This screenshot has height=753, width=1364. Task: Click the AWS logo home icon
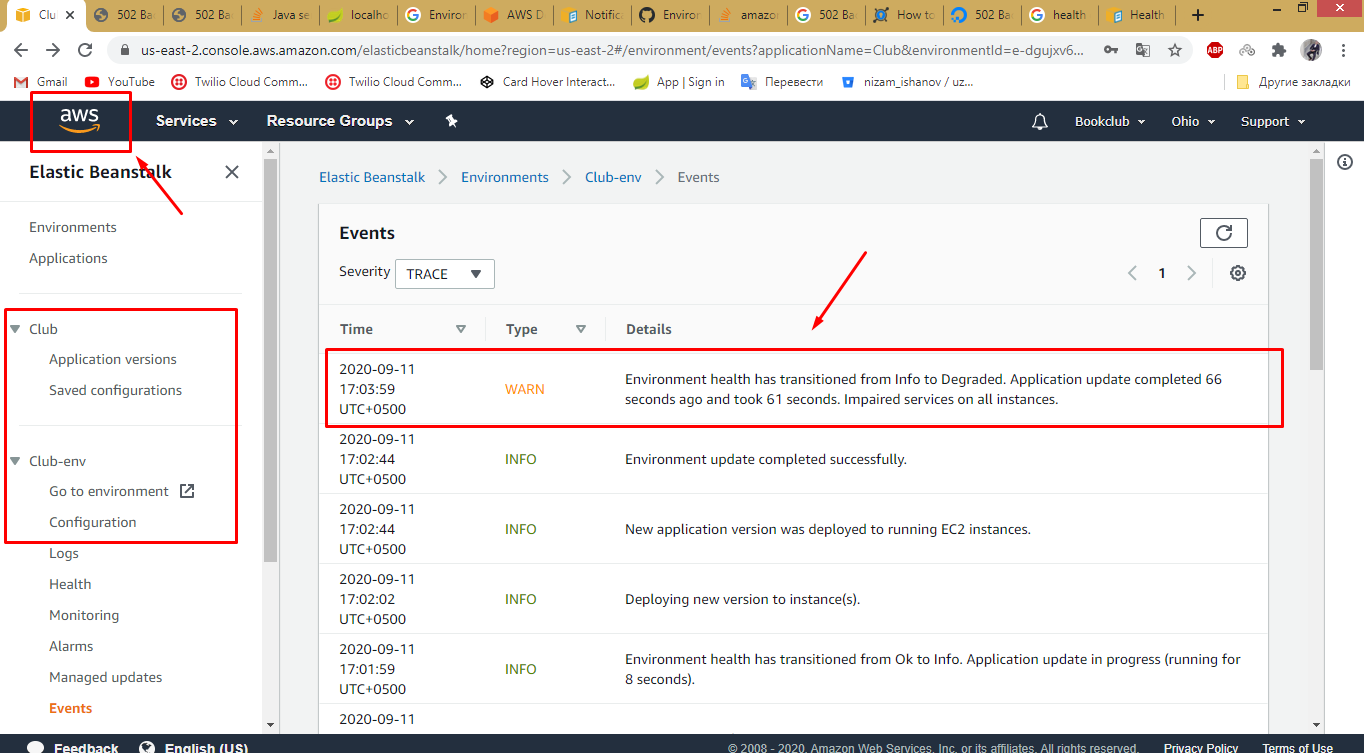pyautogui.click(x=80, y=120)
